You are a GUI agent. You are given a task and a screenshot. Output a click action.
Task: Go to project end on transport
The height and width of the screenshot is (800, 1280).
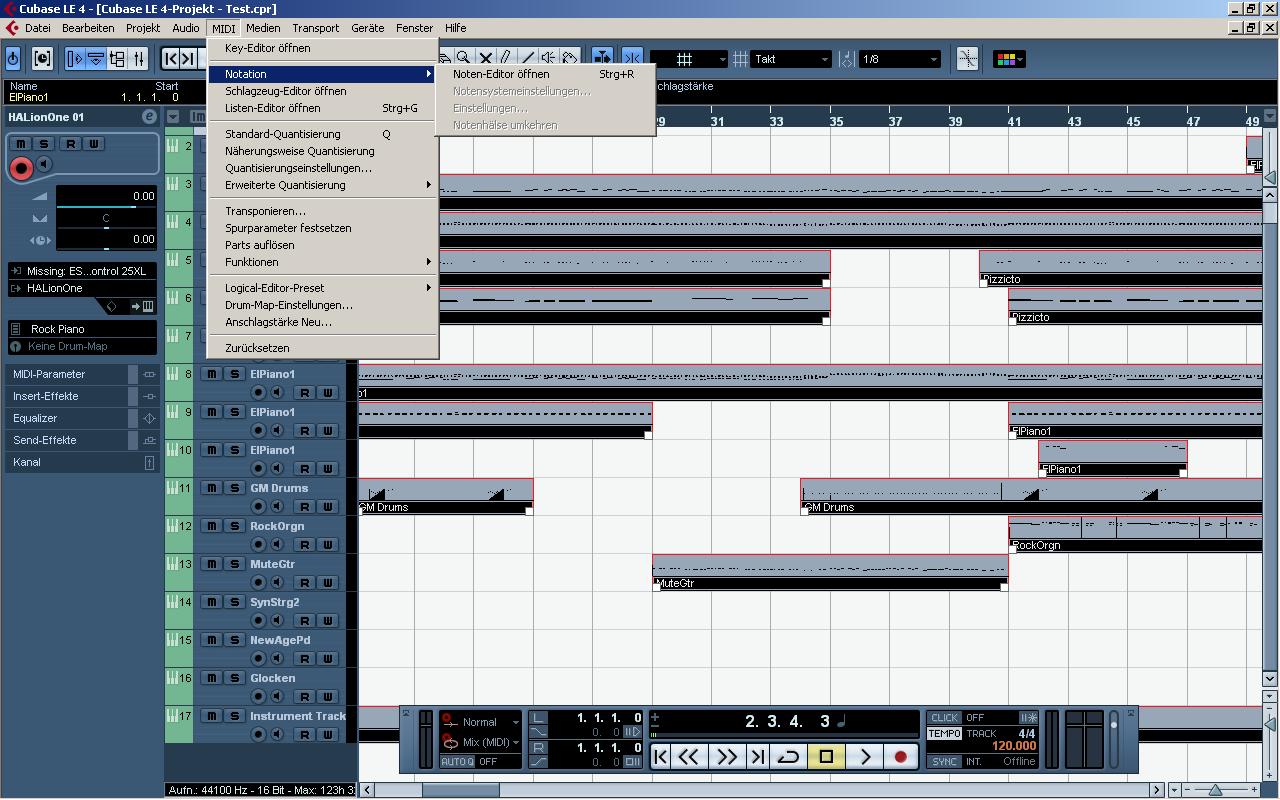click(758, 757)
